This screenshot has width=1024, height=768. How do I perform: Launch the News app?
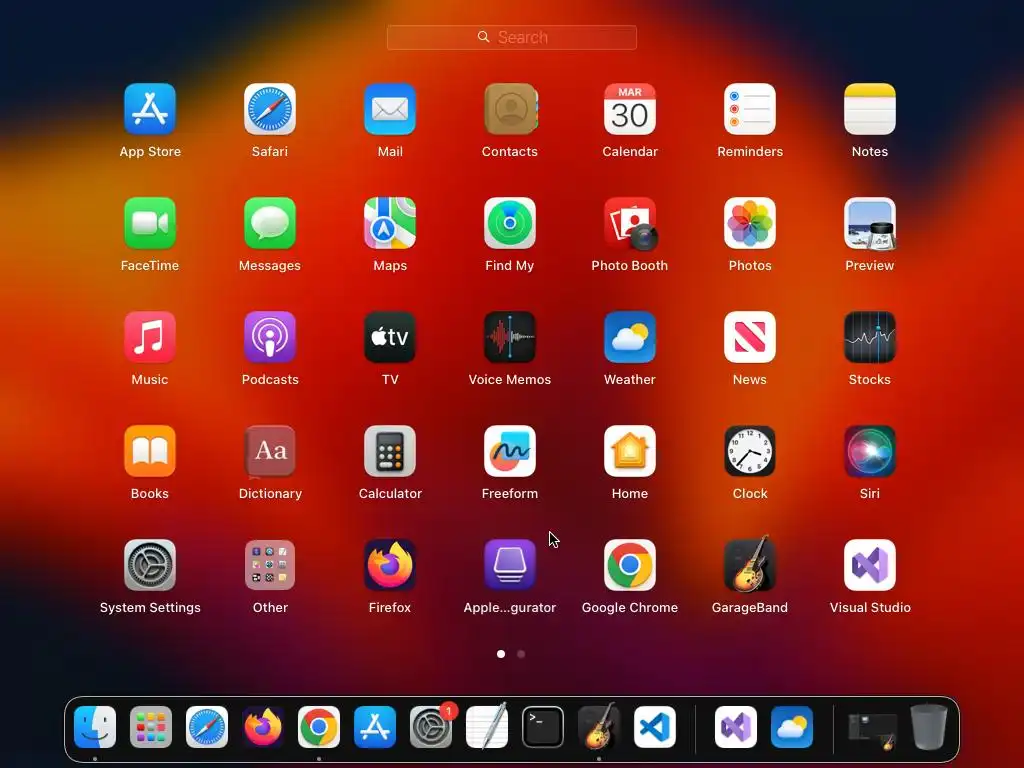point(750,337)
